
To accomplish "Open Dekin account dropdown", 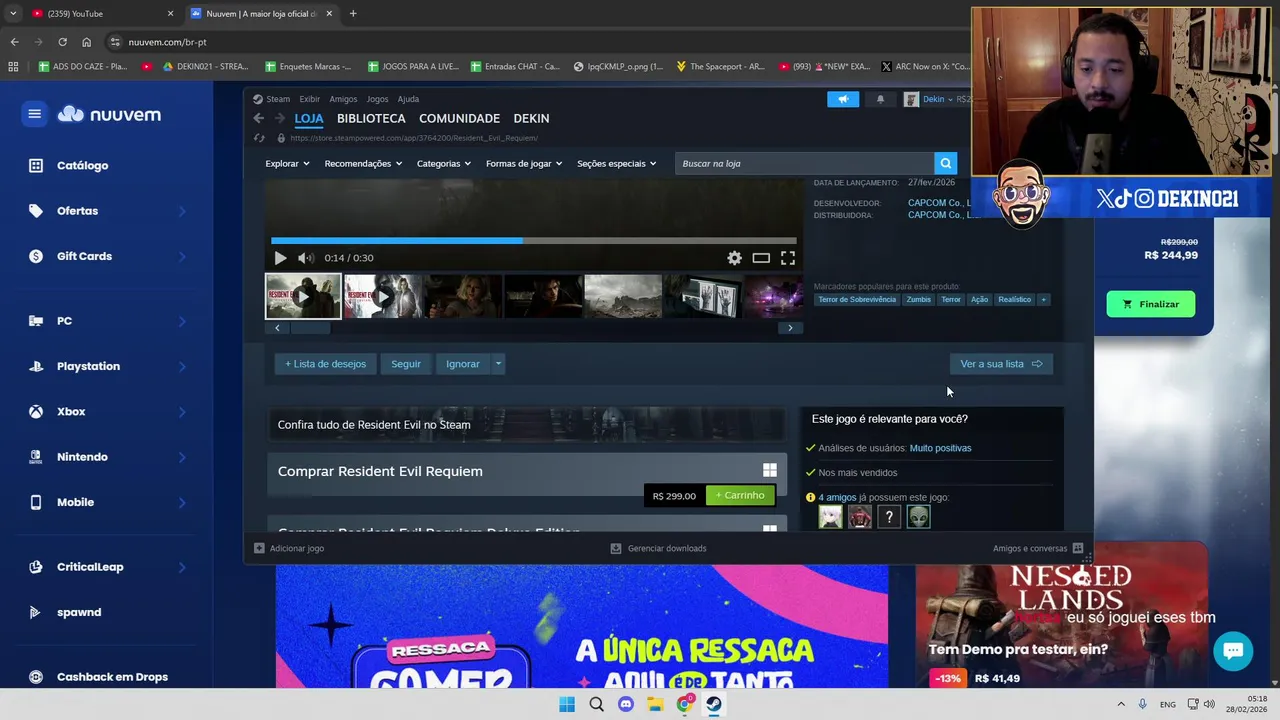I will click(937, 99).
